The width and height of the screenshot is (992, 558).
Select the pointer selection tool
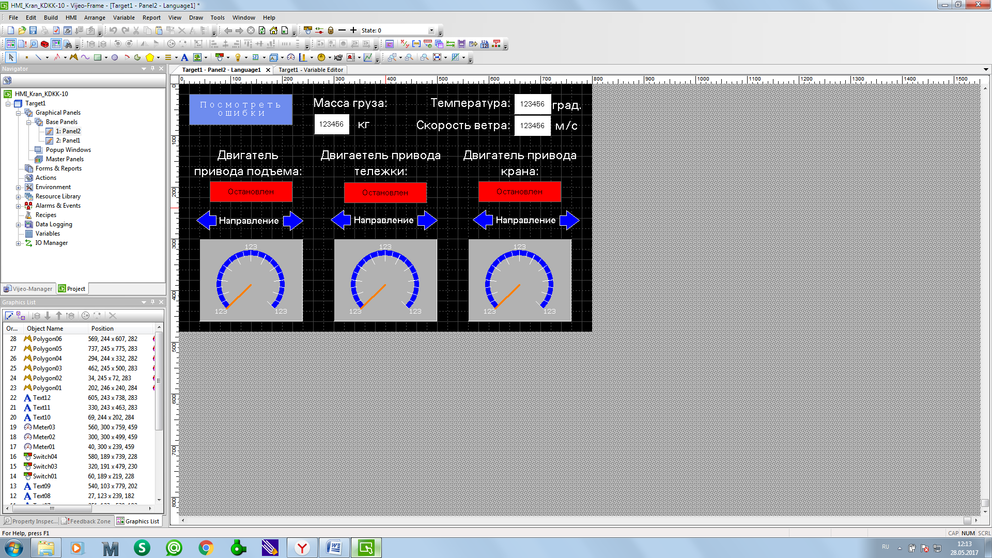tap(11, 58)
